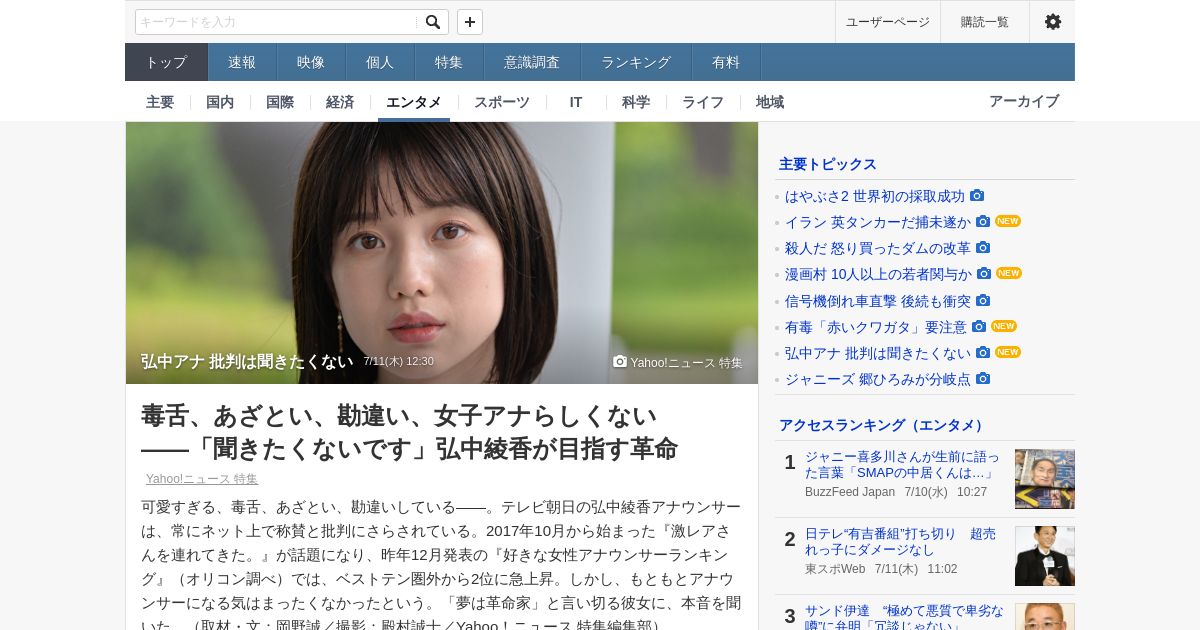The width and height of the screenshot is (1200, 630).
Task: Select the 国内 category
Action: tap(220, 102)
